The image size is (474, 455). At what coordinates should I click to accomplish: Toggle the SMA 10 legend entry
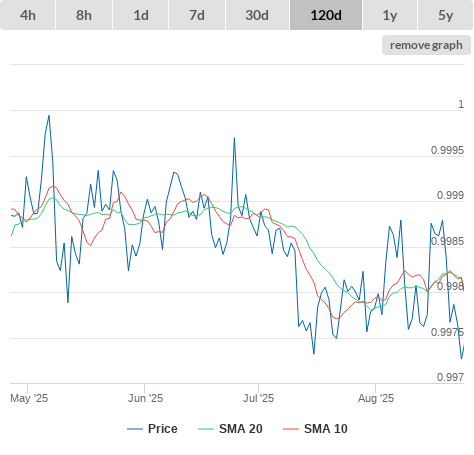tap(315, 429)
